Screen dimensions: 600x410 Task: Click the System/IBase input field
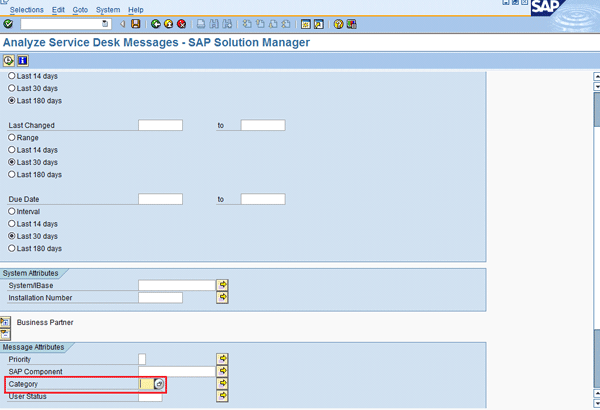tap(177, 285)
